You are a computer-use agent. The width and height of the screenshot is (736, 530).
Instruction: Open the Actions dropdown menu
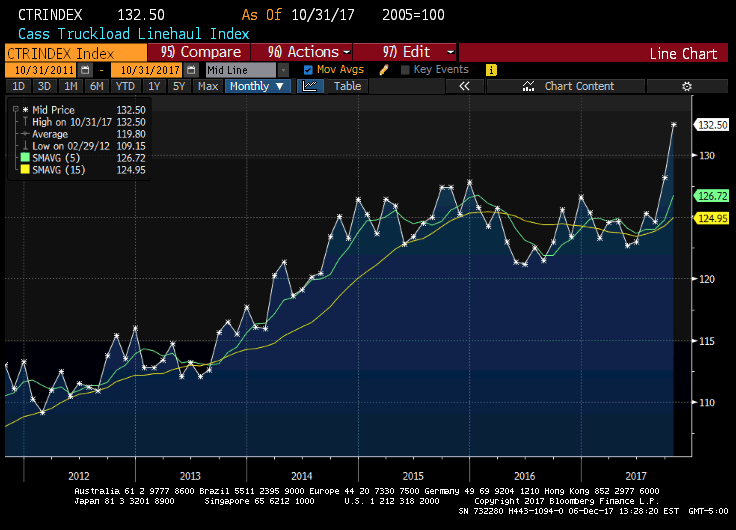(302, 52)
